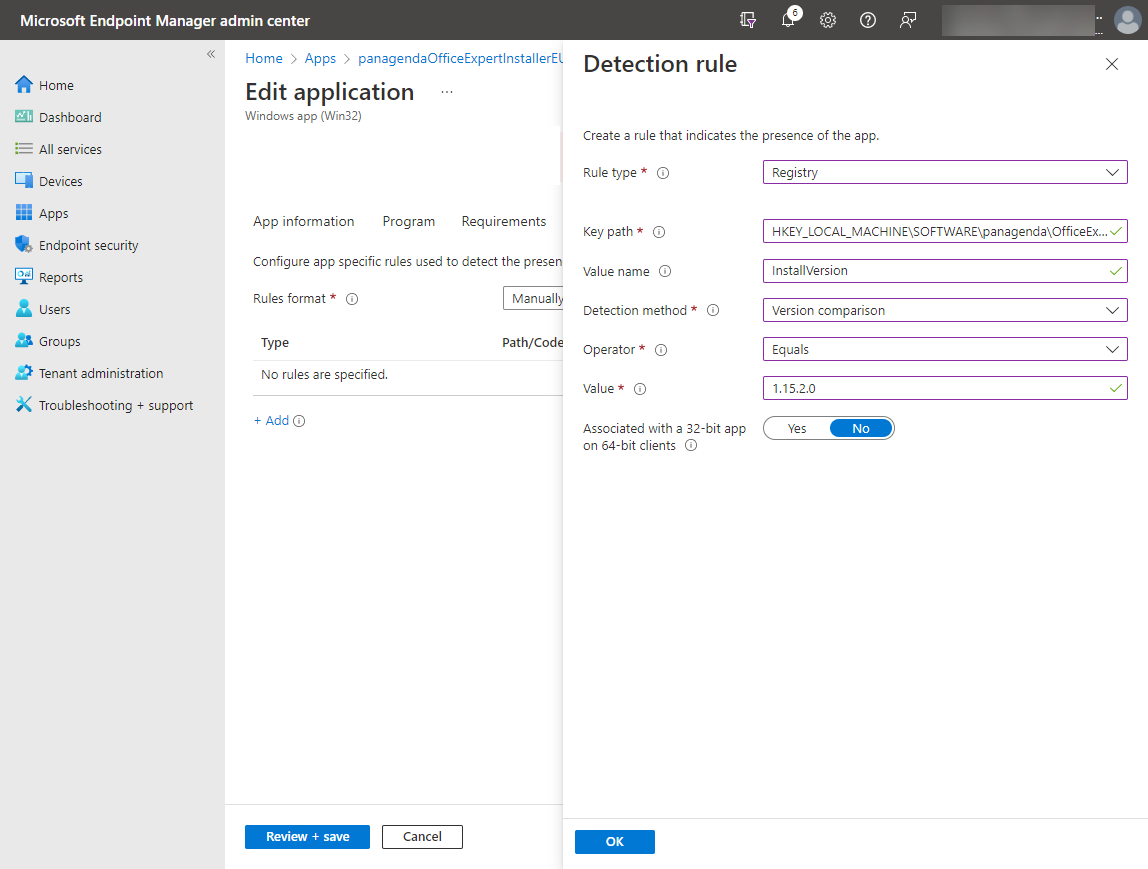Expand the Operator dropdown showing Equals
1148x869 pixels.
(x=944, y=349)
